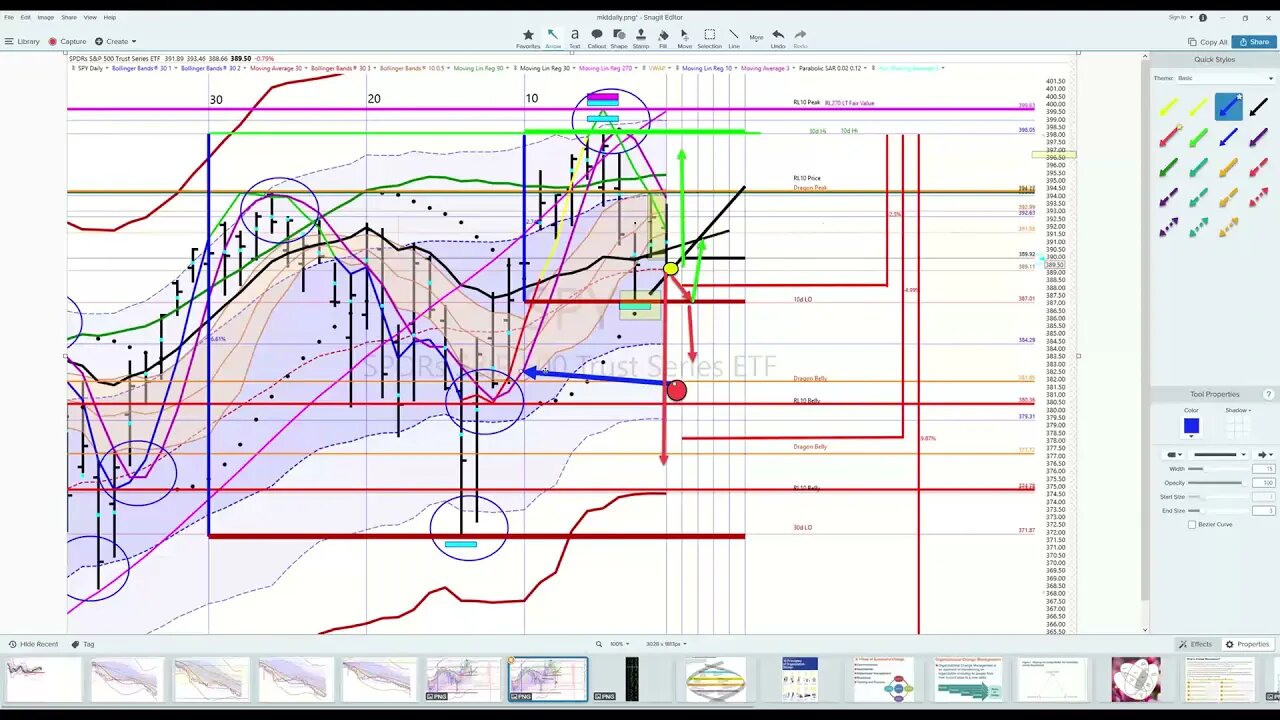Screen dimensions: 1280x720
Task: Open the yellow oval diagram thumbnail
Action: [x=716, y=679]
